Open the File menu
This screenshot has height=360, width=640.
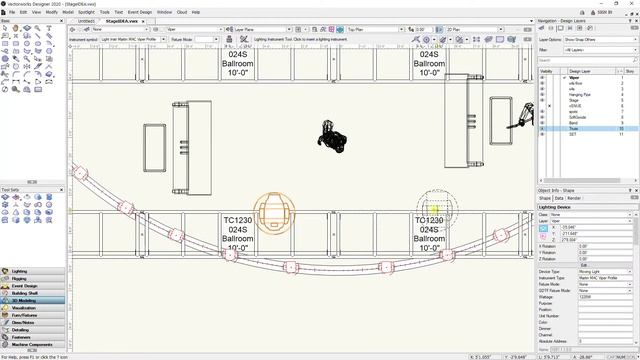coord(12,12)
